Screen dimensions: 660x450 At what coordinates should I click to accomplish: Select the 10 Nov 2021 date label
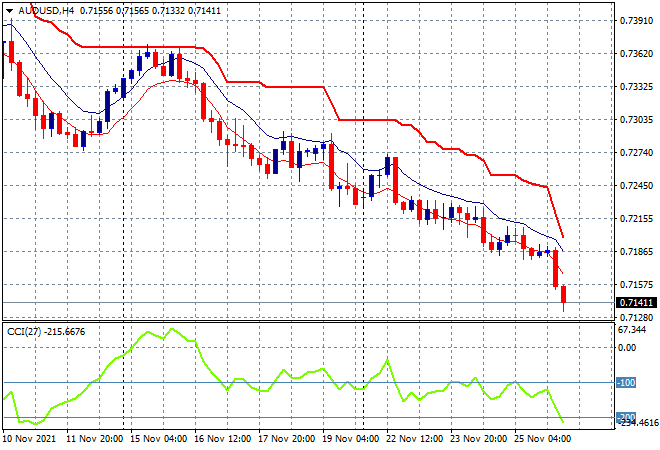tap(29, 439)
